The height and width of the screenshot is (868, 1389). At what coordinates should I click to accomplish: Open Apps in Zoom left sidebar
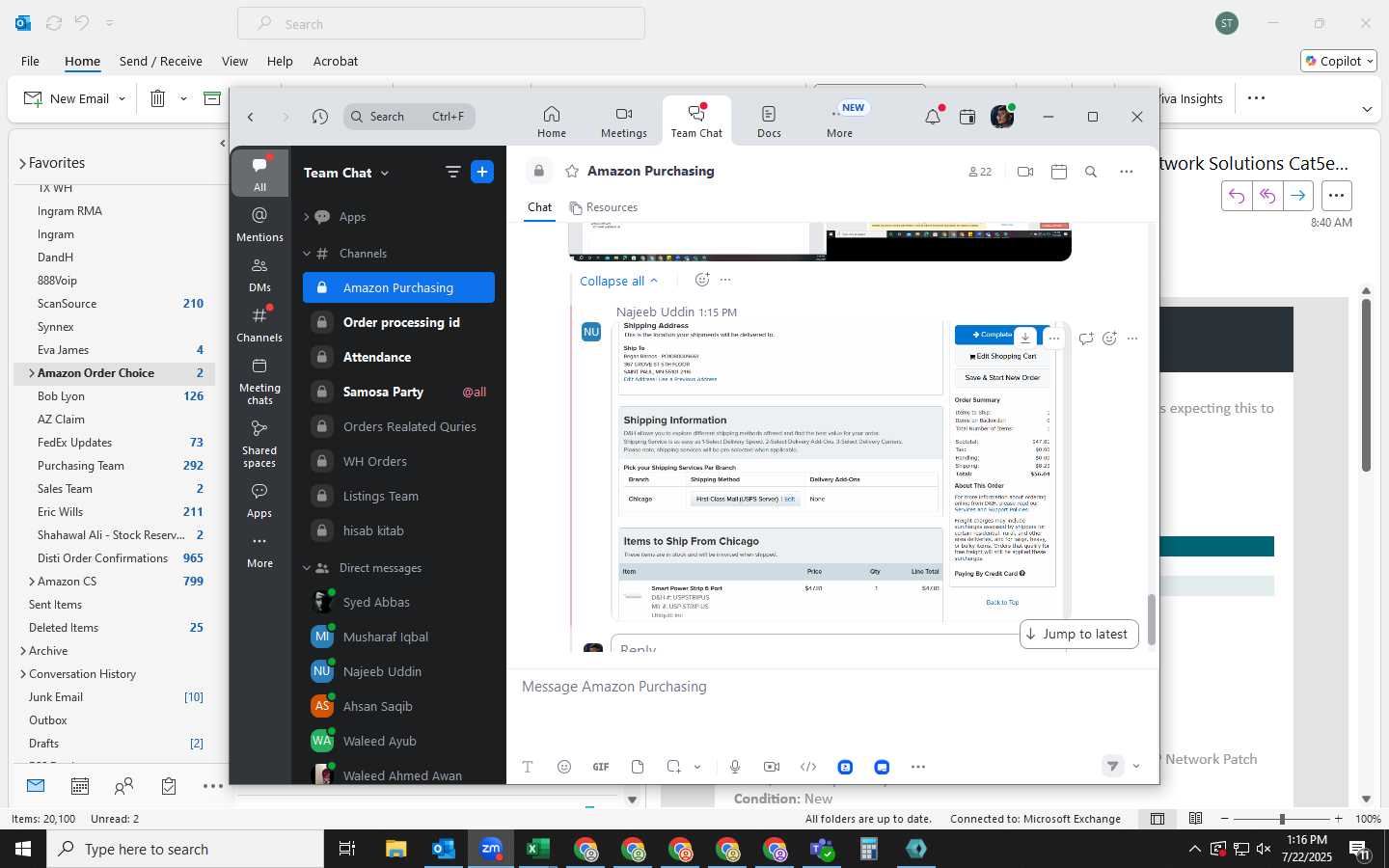coord(259,500)
